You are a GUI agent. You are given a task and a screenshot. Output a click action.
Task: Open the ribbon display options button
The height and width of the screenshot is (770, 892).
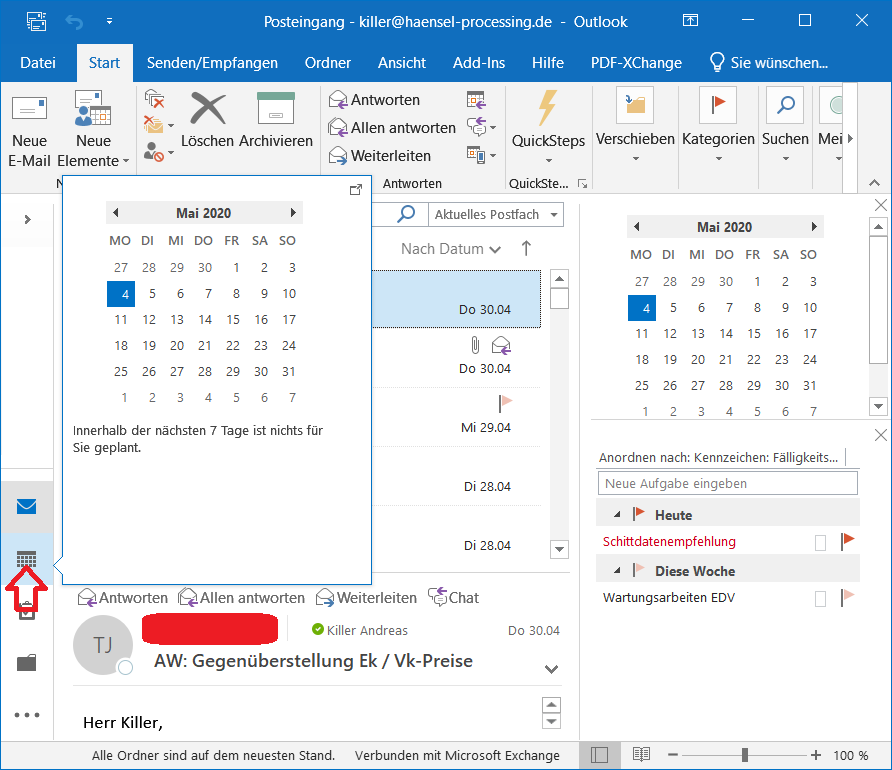pos(690,20)
